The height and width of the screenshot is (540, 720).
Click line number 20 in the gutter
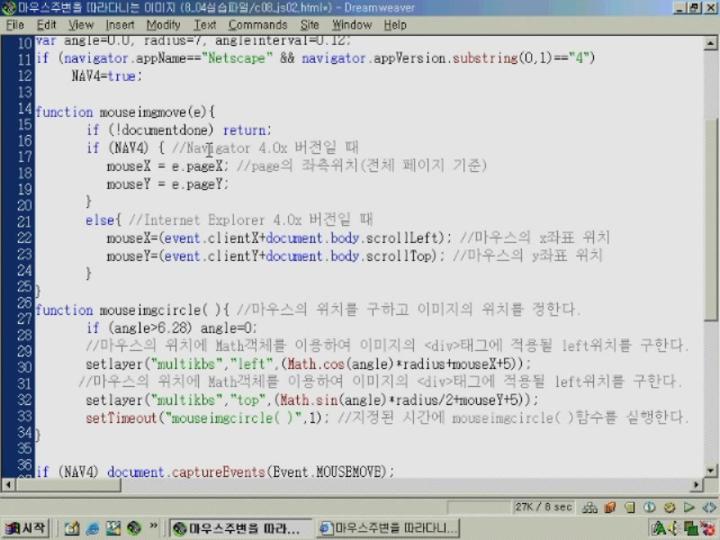point(25,205)
